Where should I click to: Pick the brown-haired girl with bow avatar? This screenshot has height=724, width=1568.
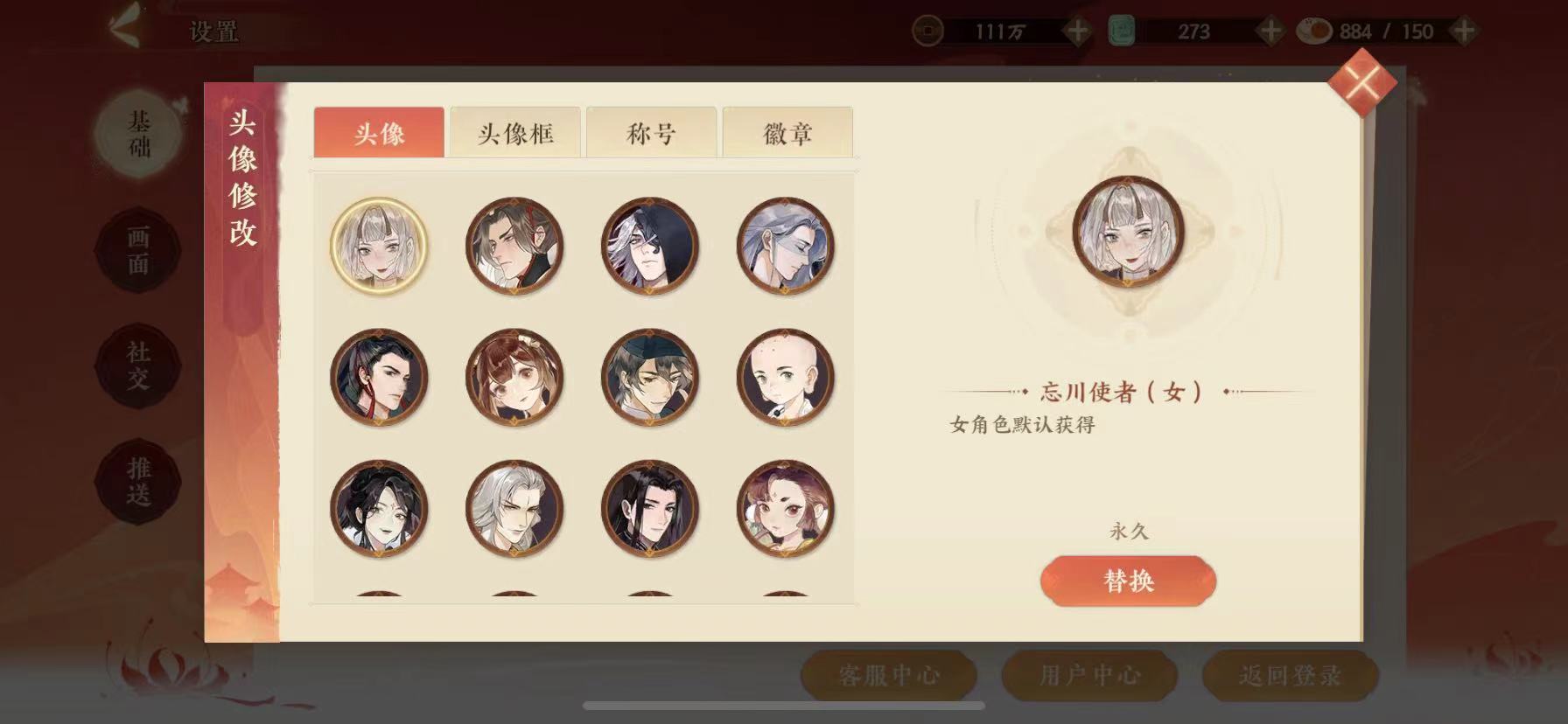pyautogui.click(x=514, y=378)
